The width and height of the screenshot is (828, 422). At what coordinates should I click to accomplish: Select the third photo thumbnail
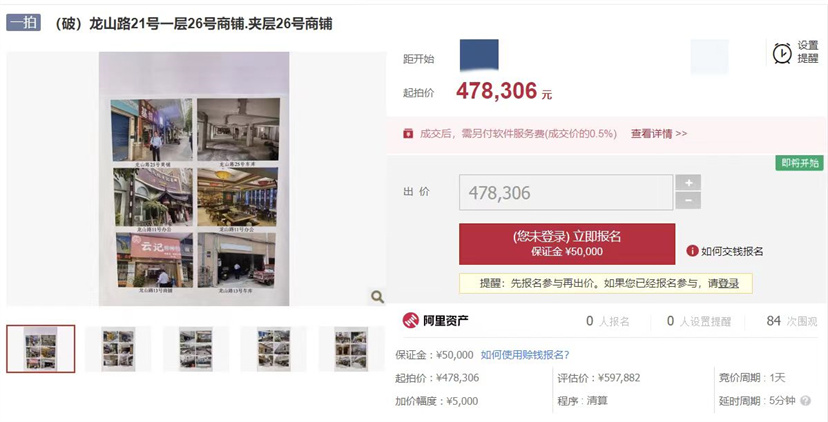click(x=196, y=349)
